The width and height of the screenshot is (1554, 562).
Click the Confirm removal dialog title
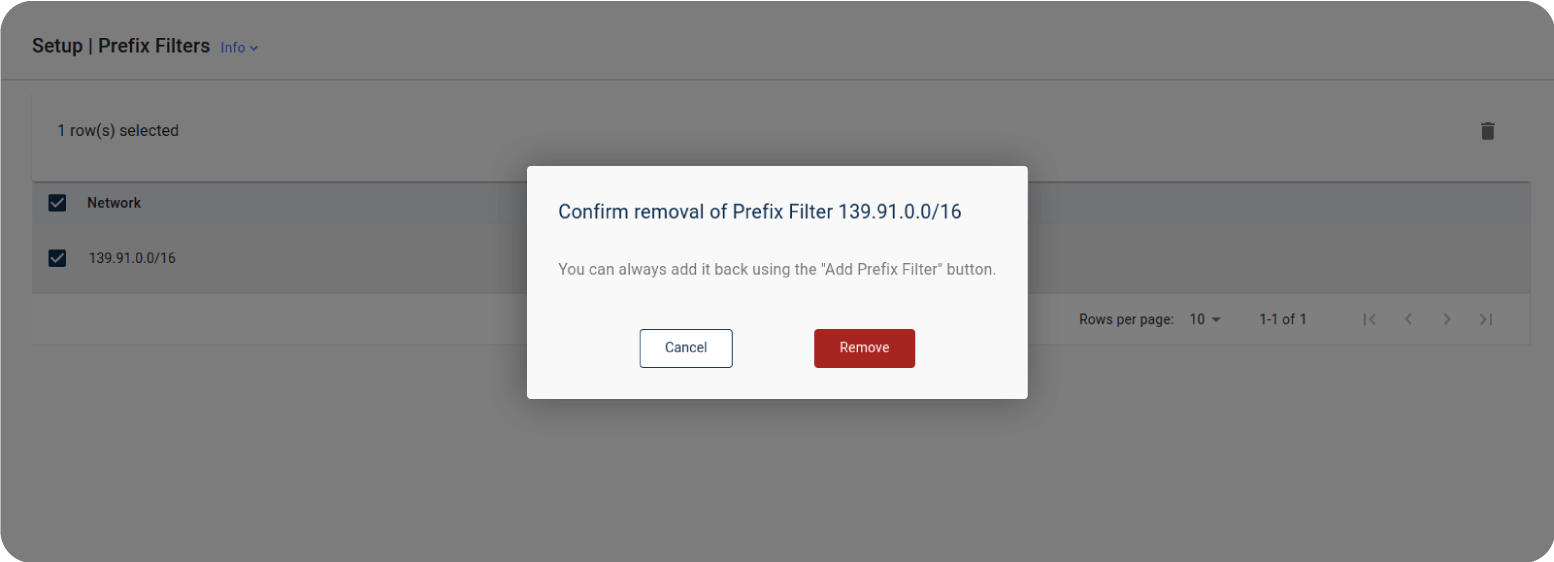point(759,212)
